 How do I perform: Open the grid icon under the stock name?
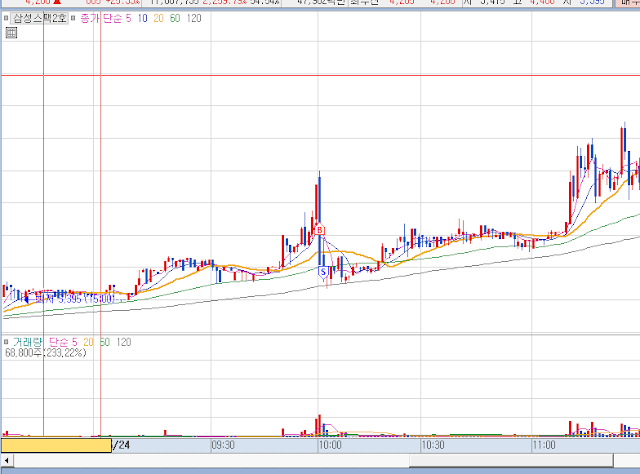pos(11,33)
